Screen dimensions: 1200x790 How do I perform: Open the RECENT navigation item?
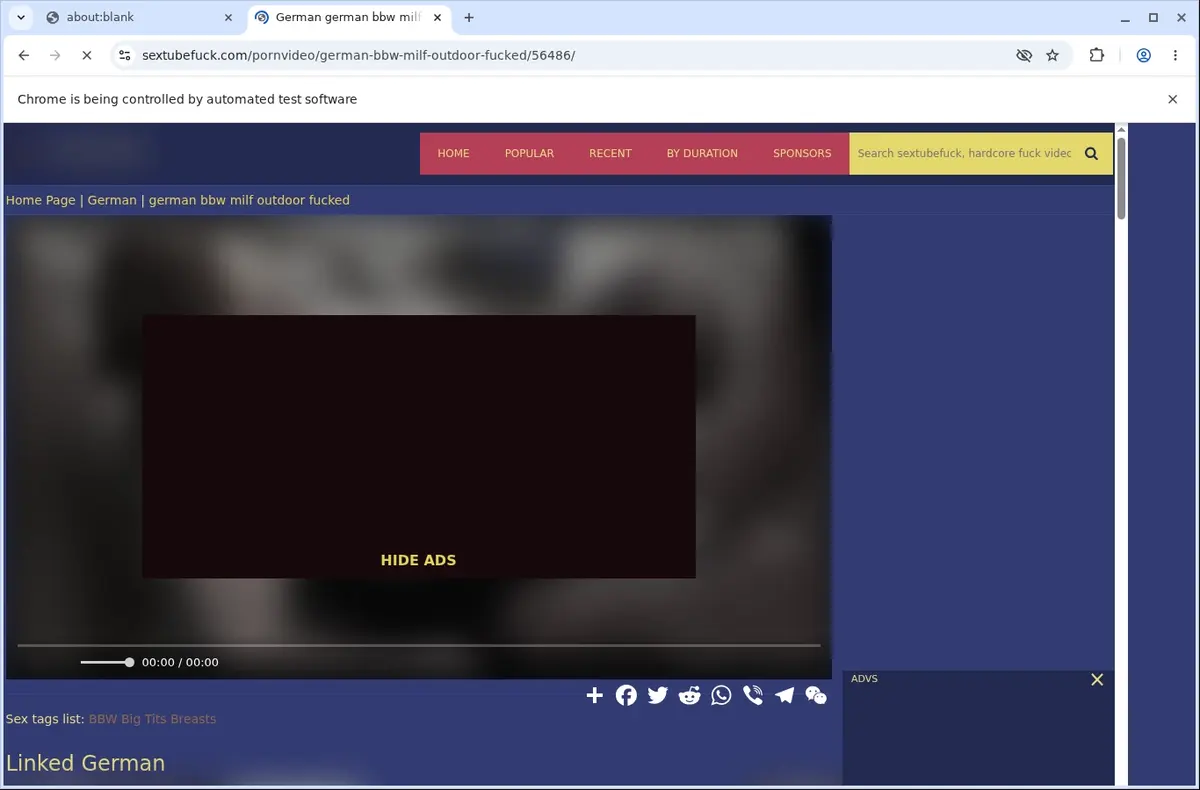(x=610, y=153)
